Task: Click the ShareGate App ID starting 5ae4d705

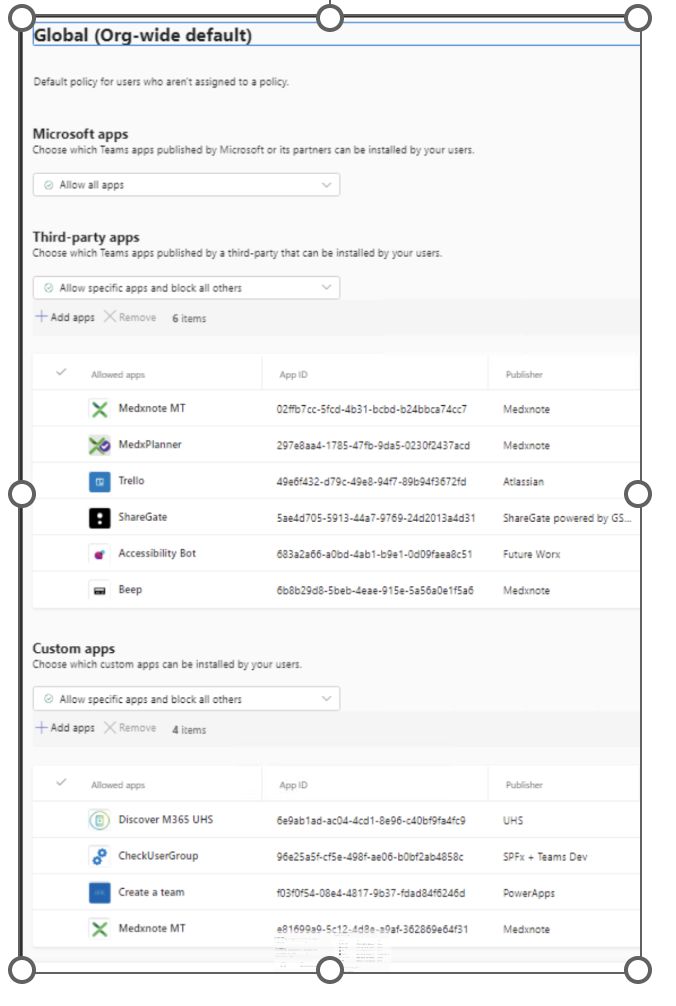Action: (376, 518)
